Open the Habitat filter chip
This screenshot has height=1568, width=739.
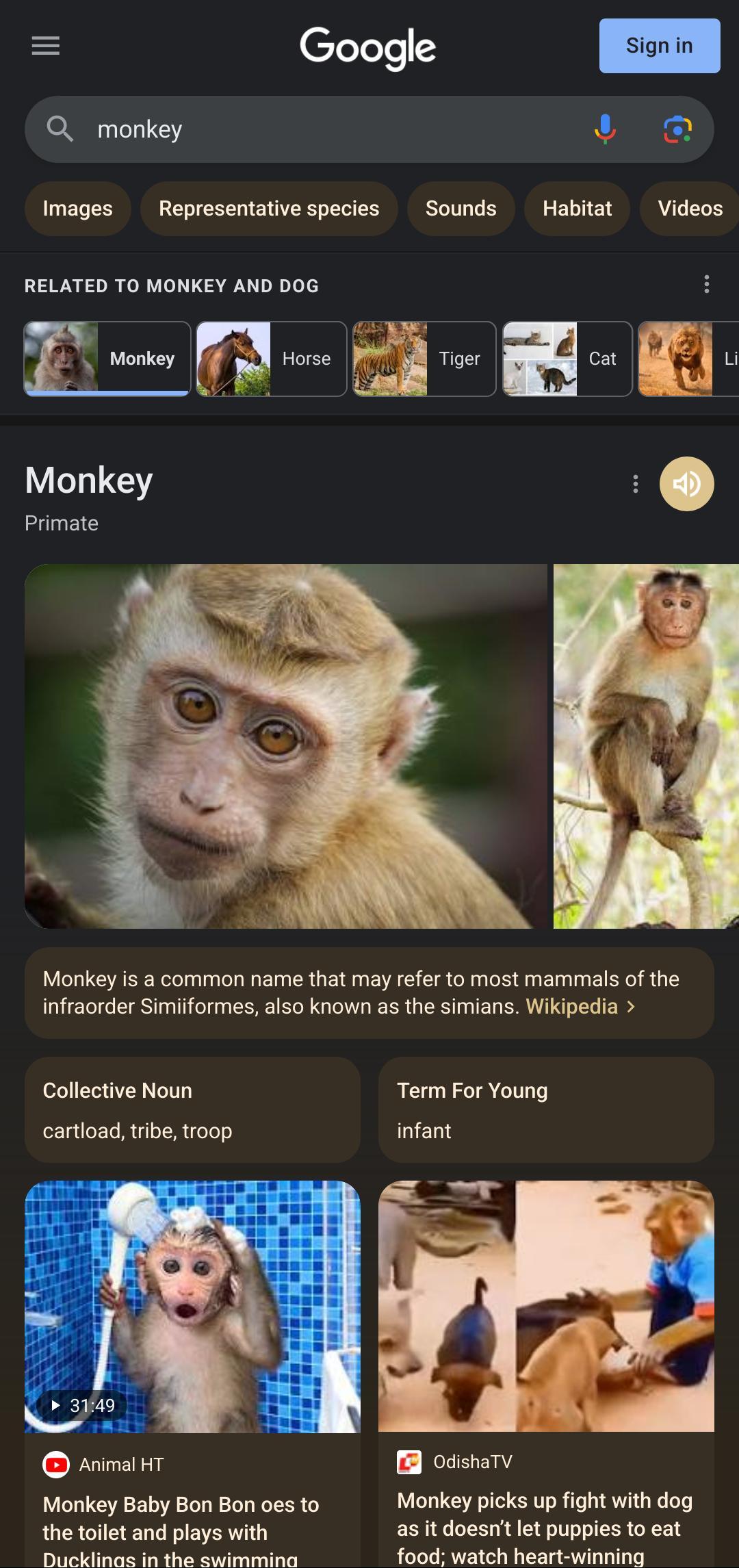point(577,209)
